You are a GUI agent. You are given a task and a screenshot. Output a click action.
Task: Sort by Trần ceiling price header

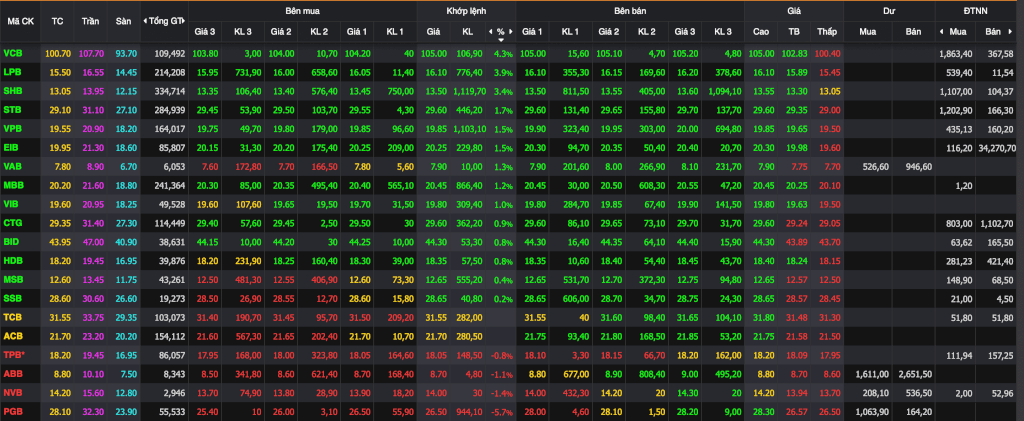91,21
